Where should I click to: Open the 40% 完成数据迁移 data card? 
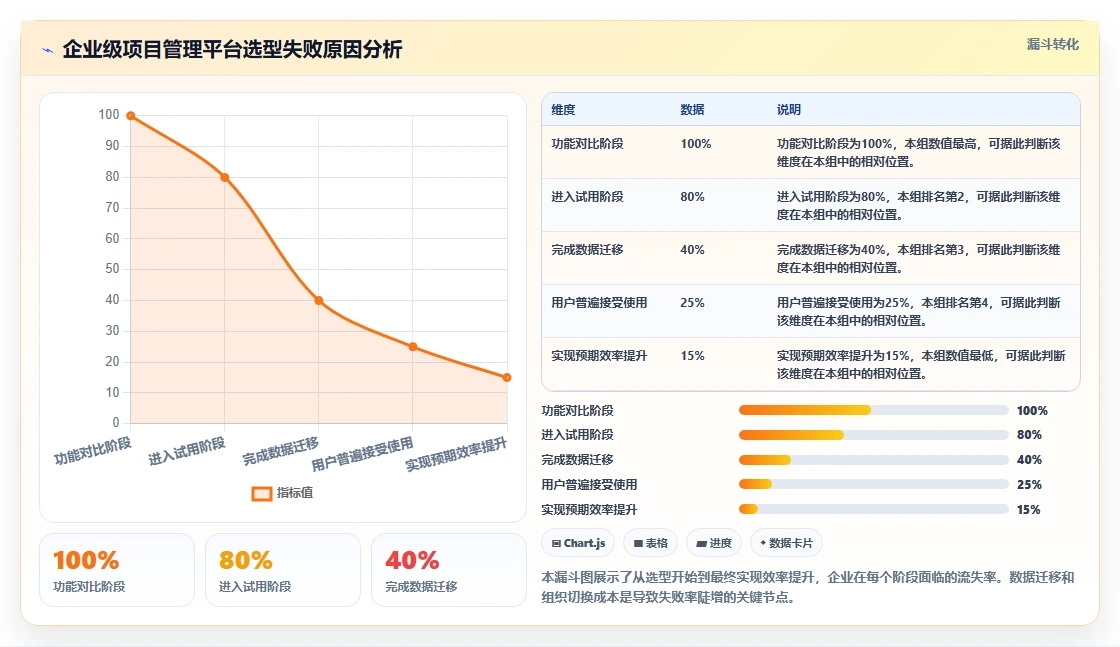[449, 570]
